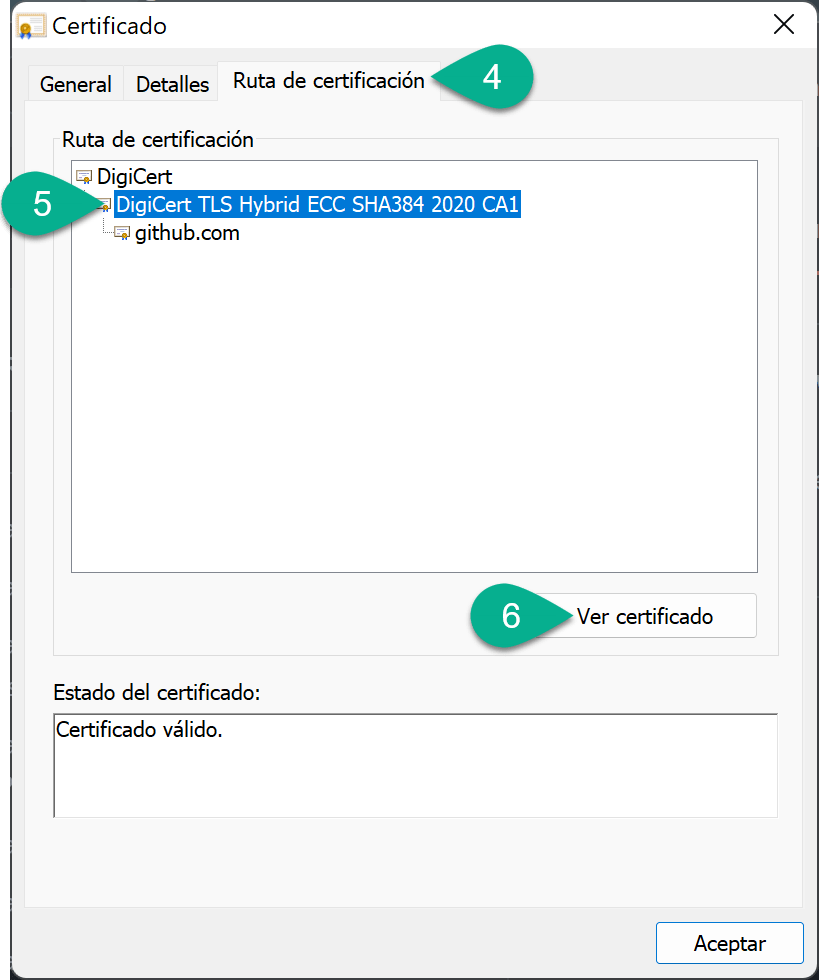Click empty area in the certification path list
This screenshot has width=819, height=980.
(414, 420)
